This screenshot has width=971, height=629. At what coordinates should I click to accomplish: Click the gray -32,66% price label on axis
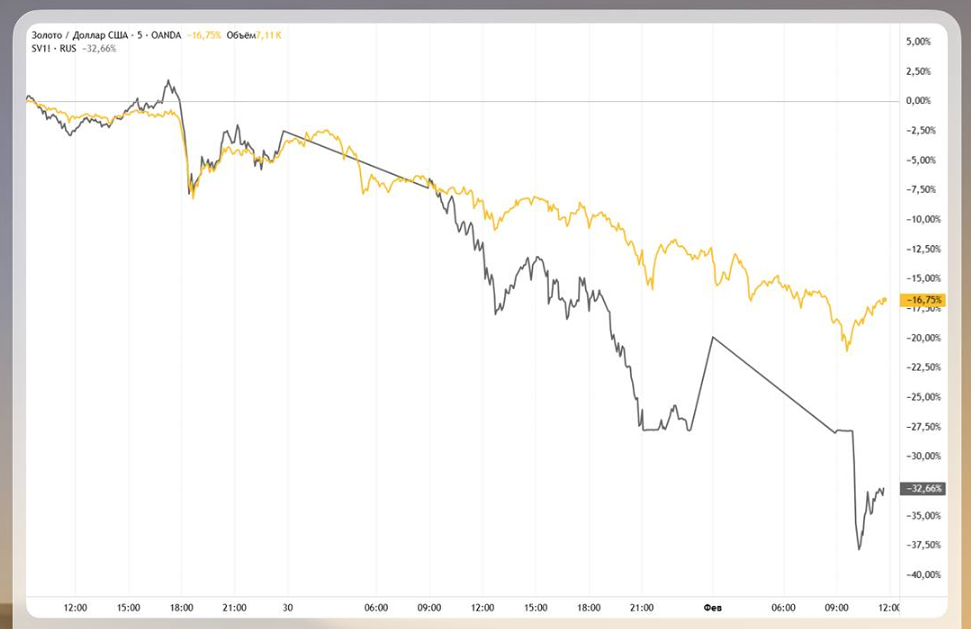click(923, 488)
